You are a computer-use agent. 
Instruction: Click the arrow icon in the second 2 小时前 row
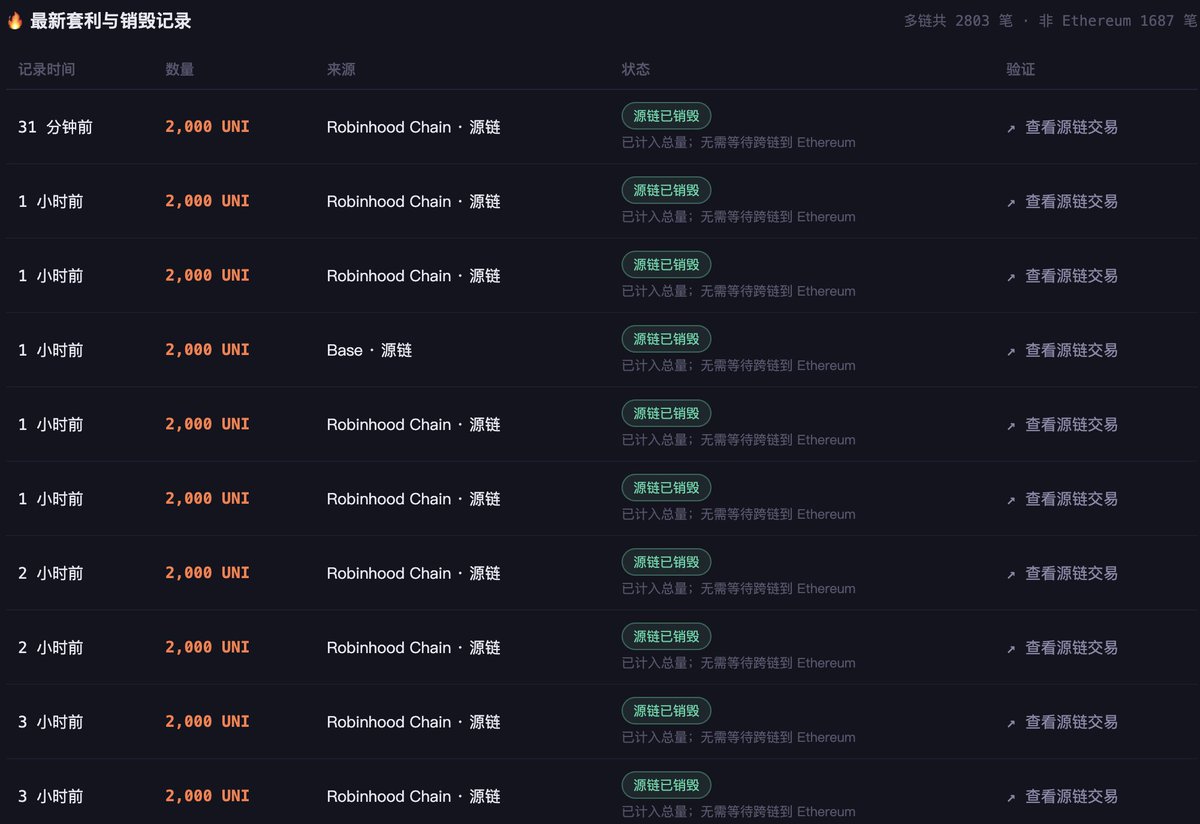tap(1011, 649)
